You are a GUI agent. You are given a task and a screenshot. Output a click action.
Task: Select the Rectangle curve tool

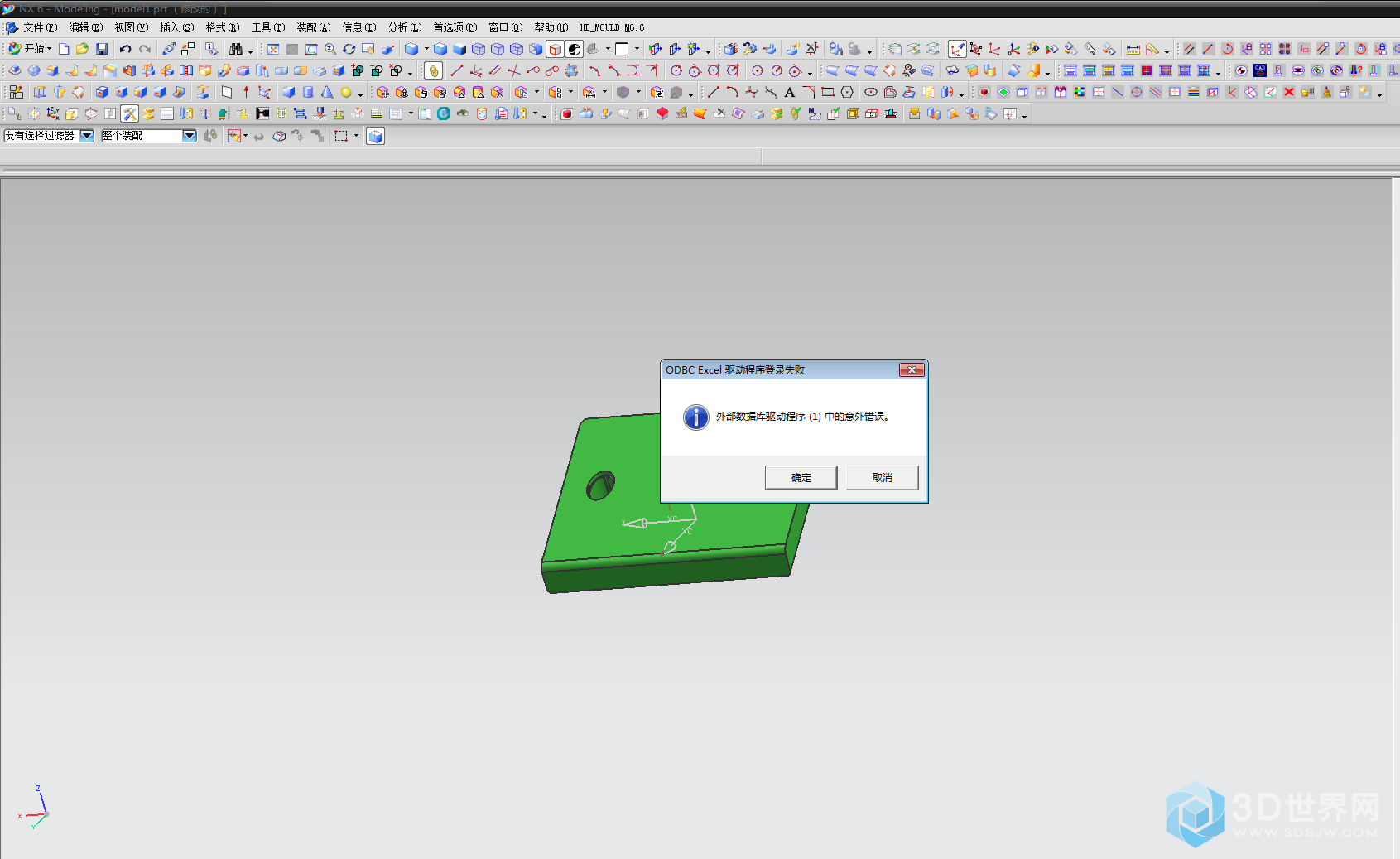828,92
